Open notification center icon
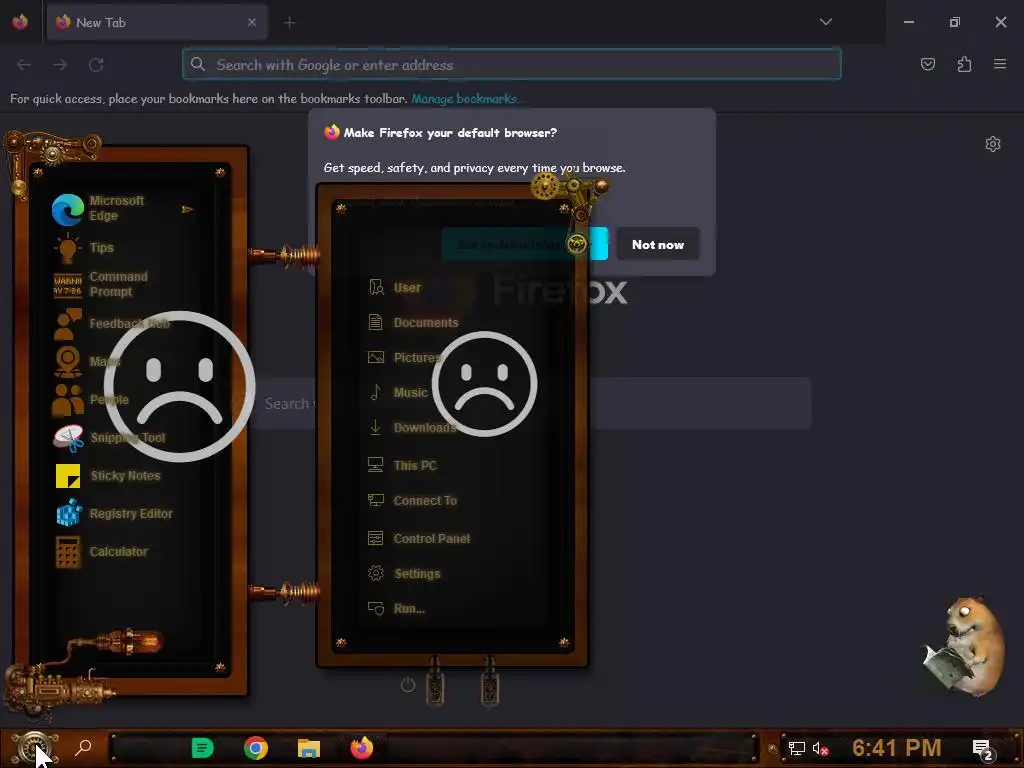This screenshot has height=768, width=1024. click(982, 749)
